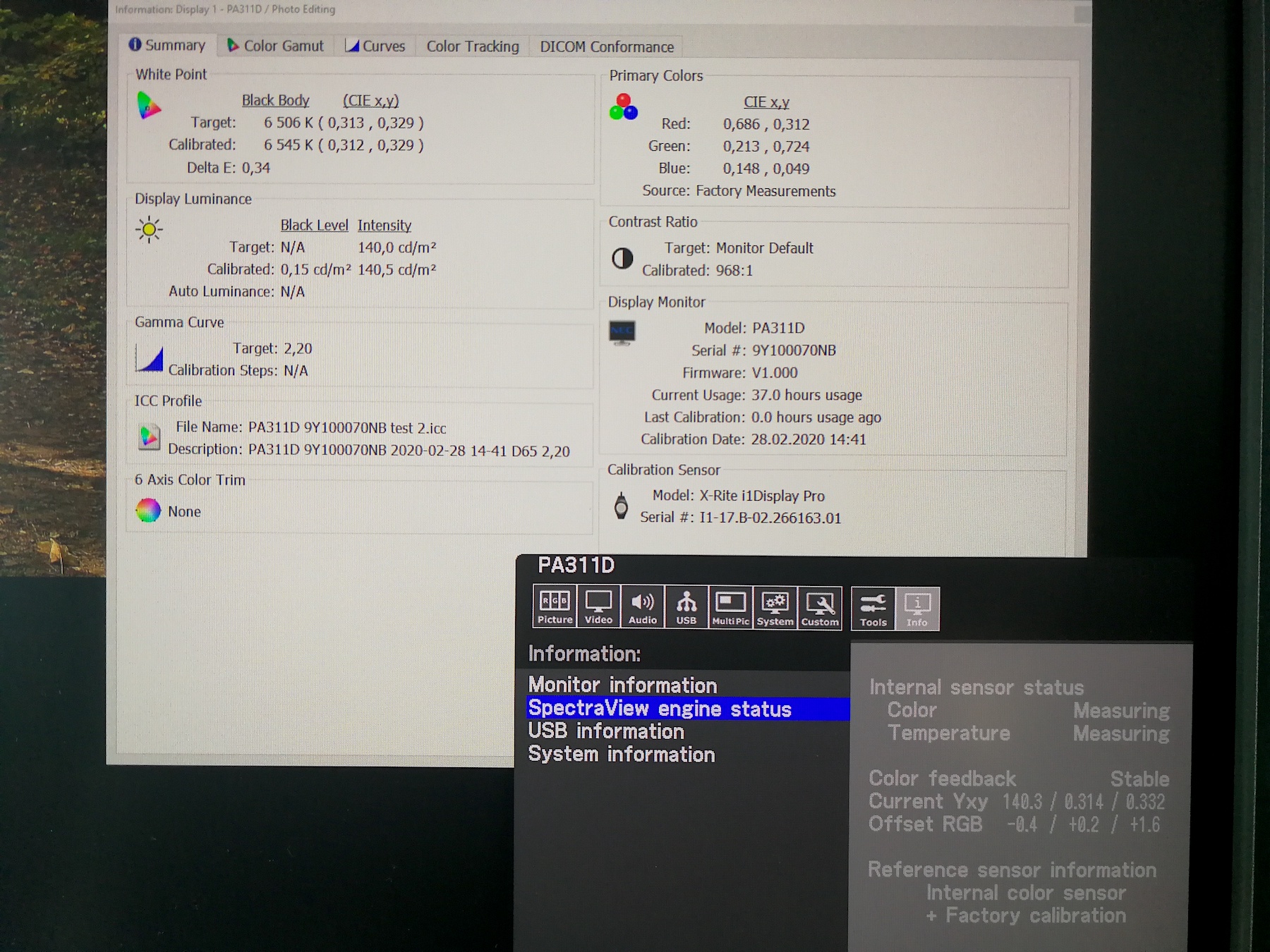Image resolution: width=1270 pixels, height=952 pixels.
Task: Select the Summary tab
Action: point(167,45)
